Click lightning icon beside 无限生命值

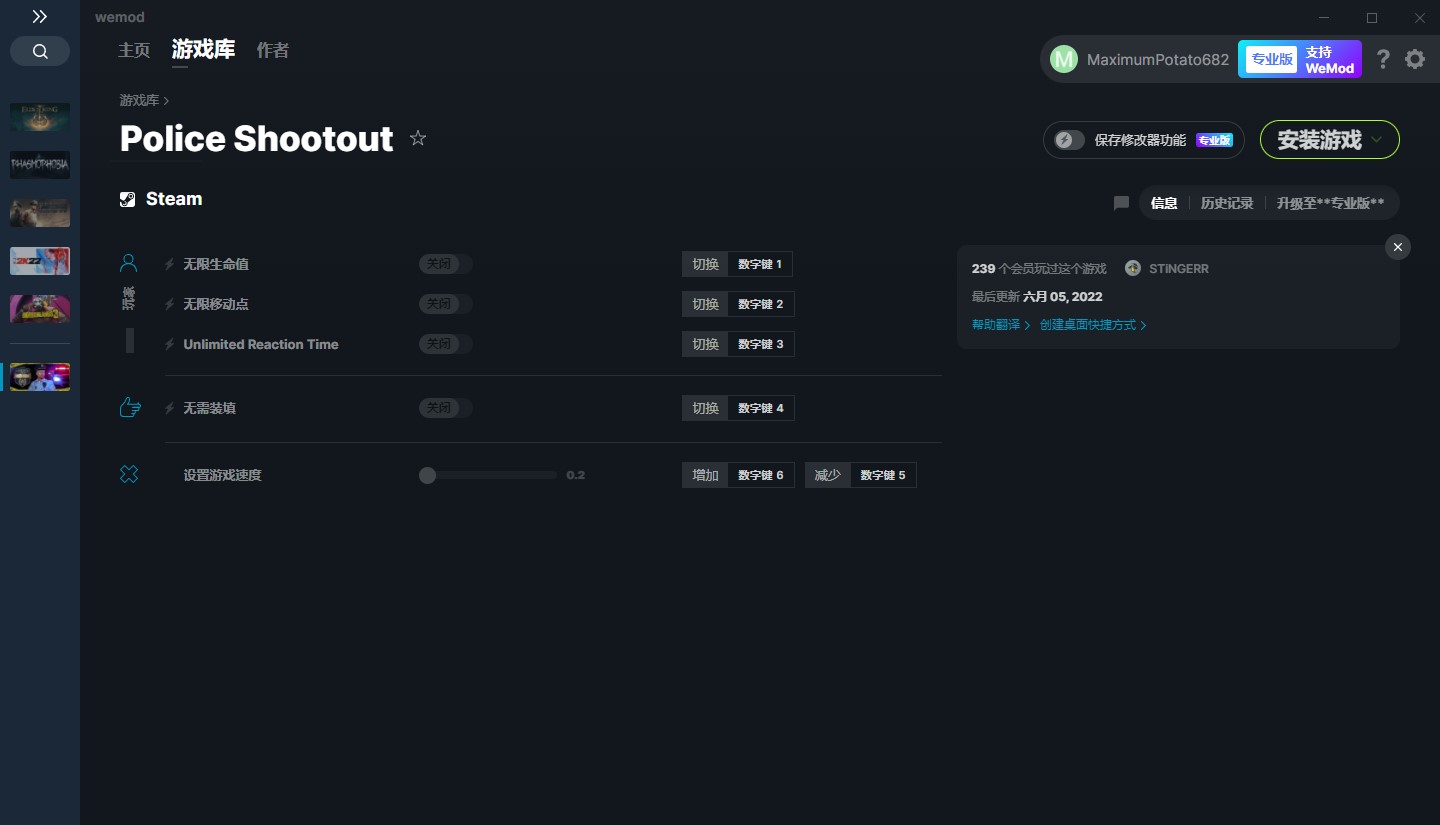point(170,264)
